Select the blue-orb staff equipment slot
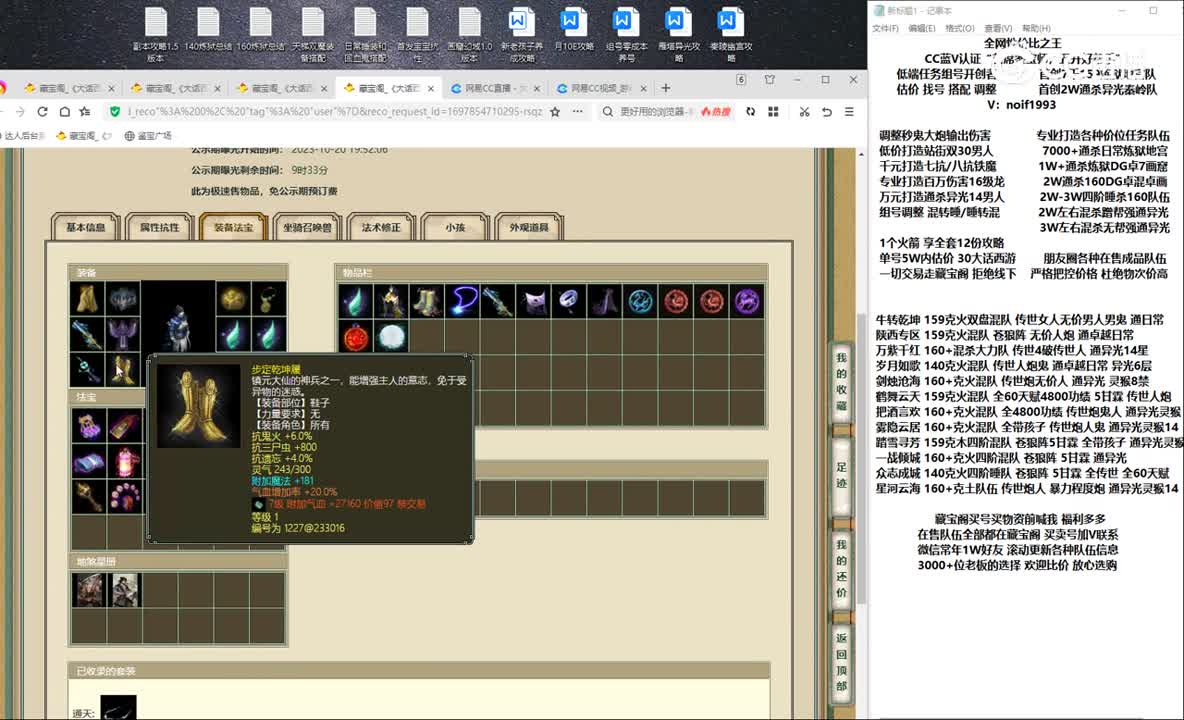Screen dimensions: 1184x720 pos(87,370)
